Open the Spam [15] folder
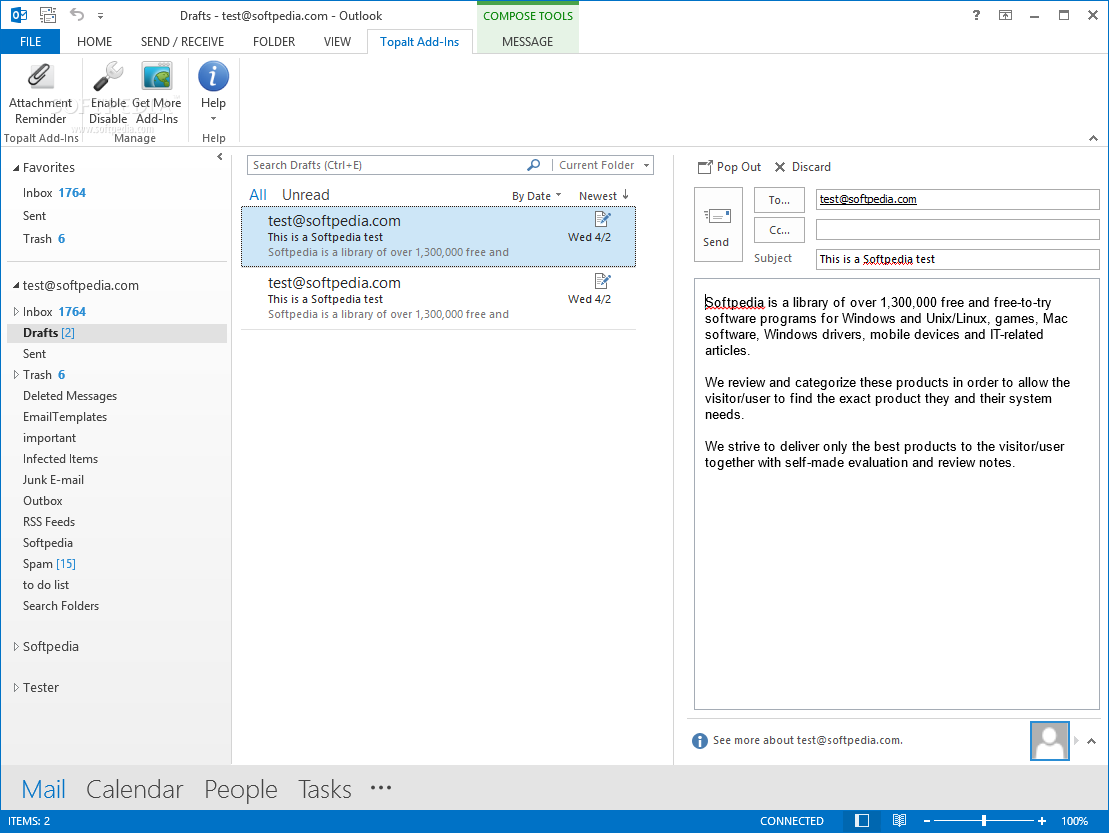Viewport: 1109px width, 833px height. tap(49, 564)
